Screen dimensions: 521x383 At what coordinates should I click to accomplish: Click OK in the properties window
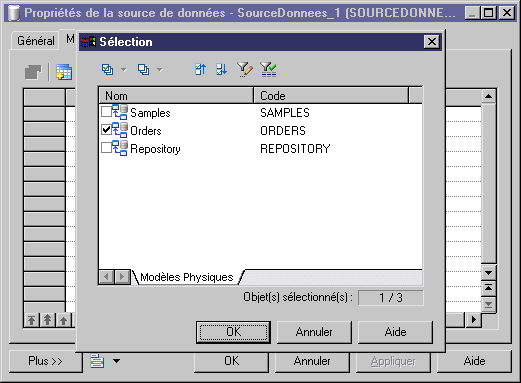click(231, 361)
